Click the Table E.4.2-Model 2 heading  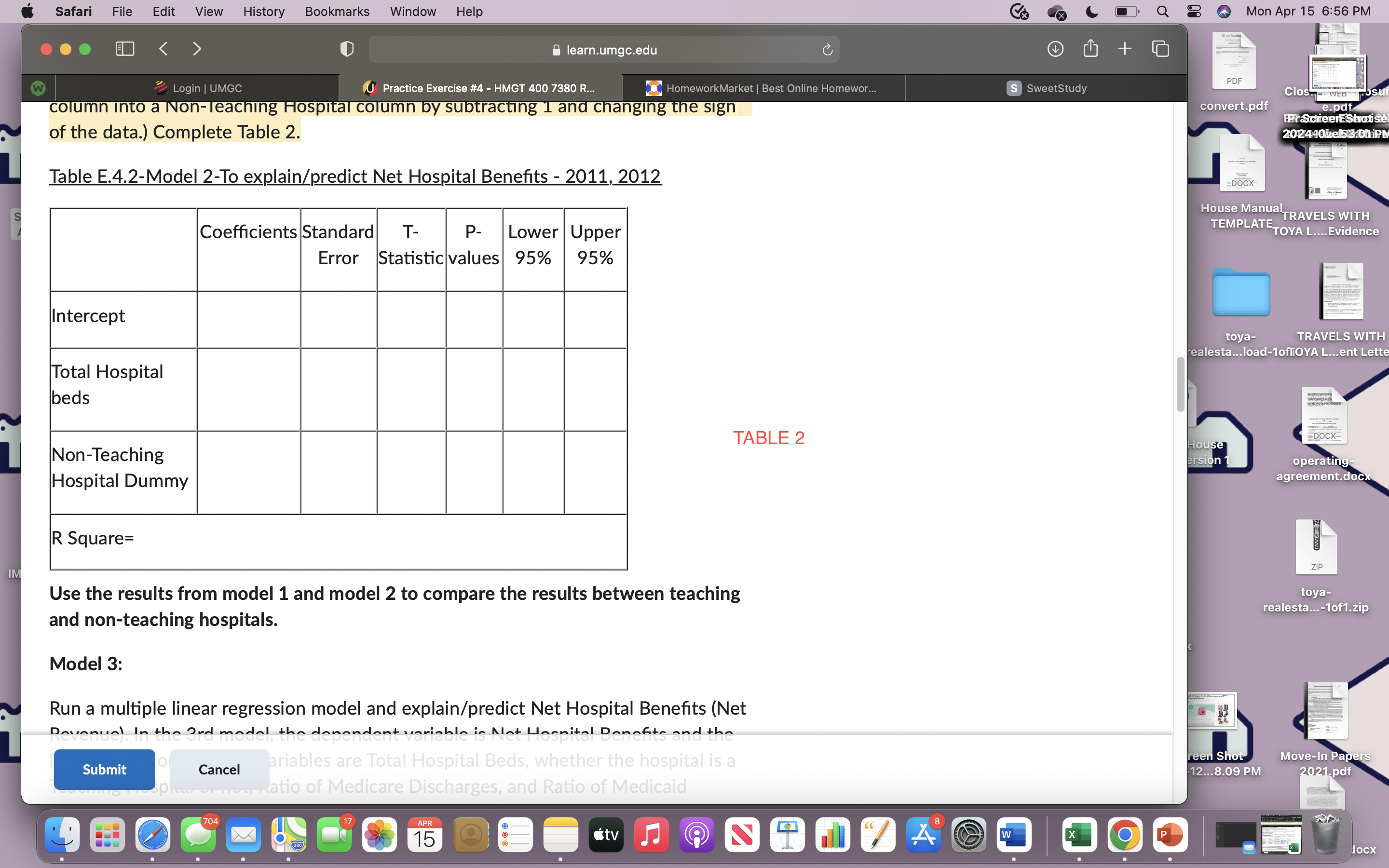355,176
